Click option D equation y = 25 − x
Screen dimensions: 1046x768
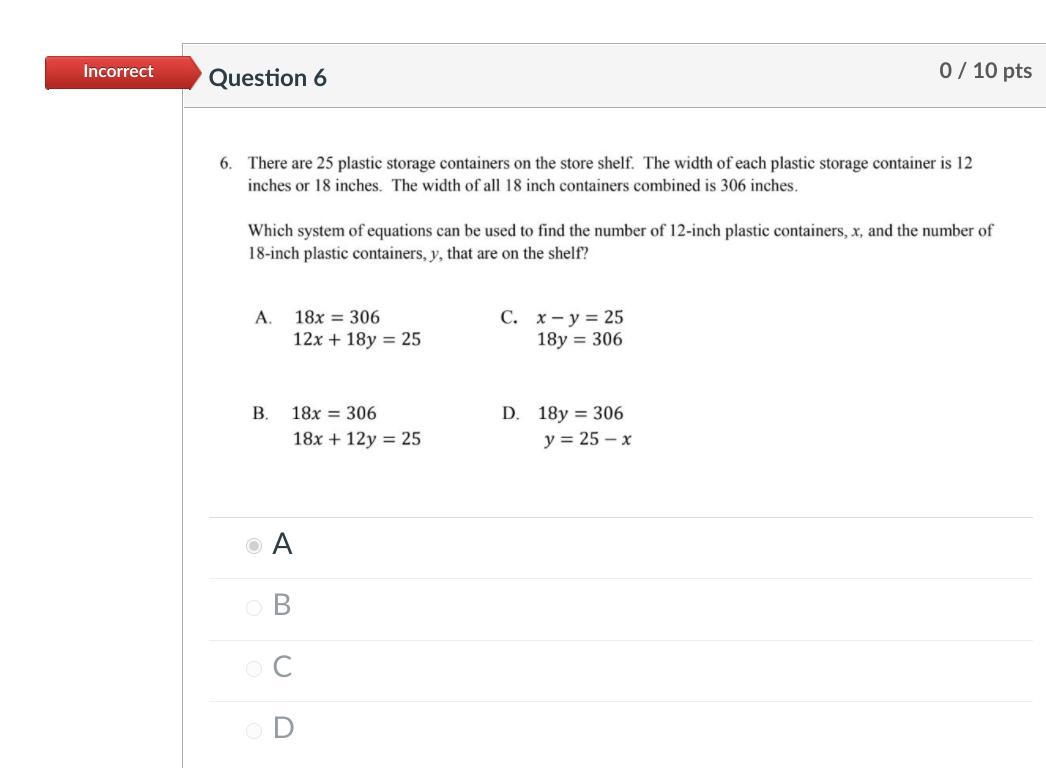pyautogui.click(x=588, y=438)
